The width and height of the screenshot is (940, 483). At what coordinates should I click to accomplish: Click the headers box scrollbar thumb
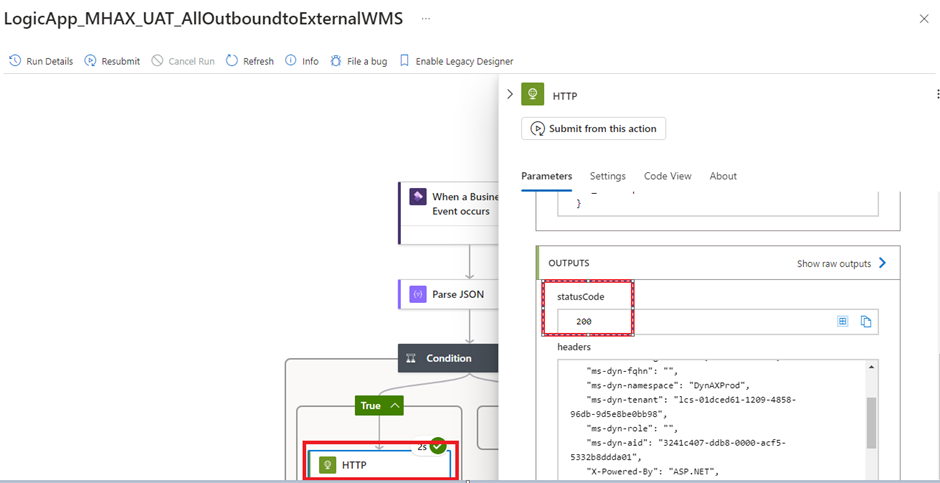871,422
